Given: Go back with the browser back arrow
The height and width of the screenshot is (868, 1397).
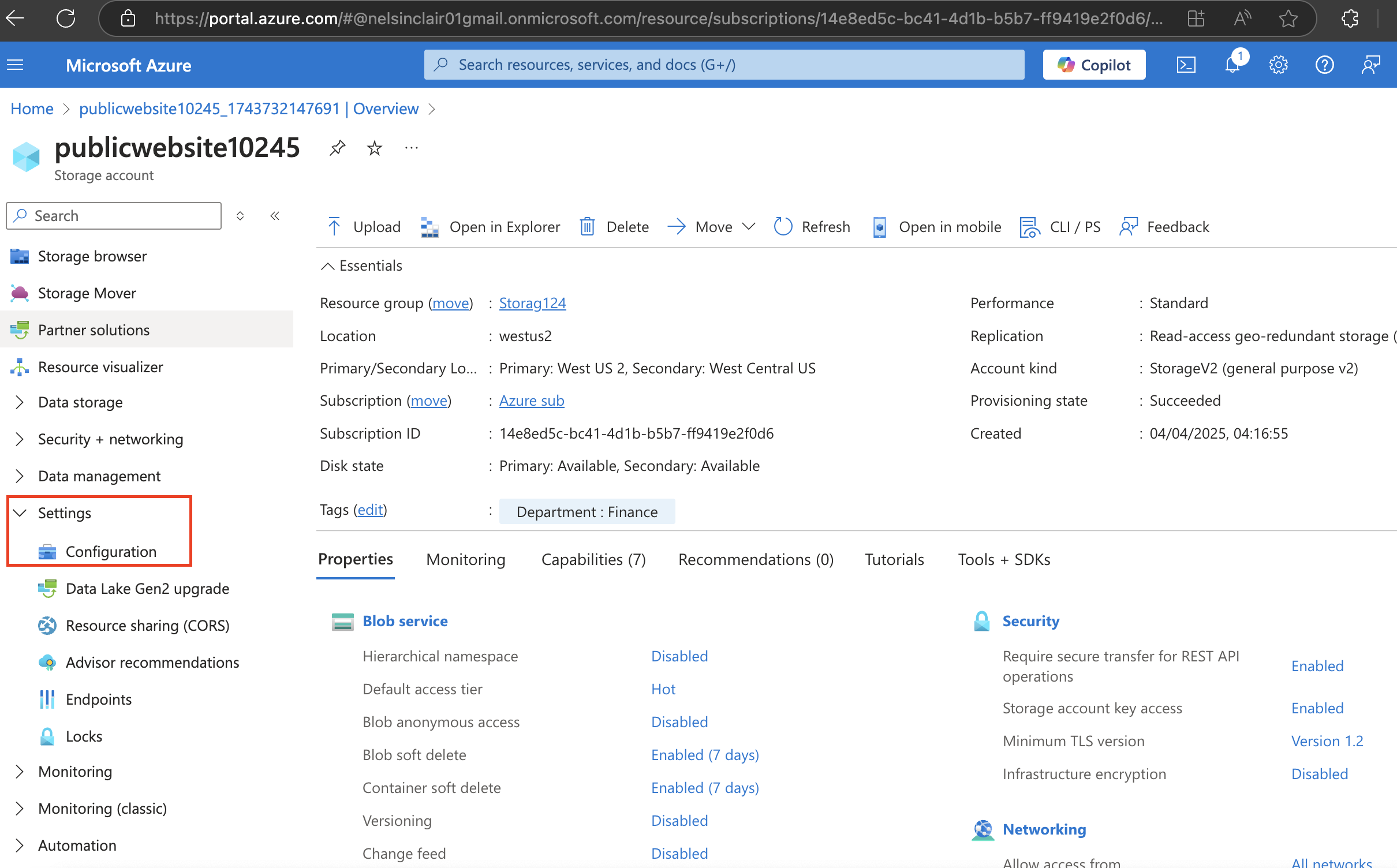Looking at the screenshot, I should [x=15, y=18].
